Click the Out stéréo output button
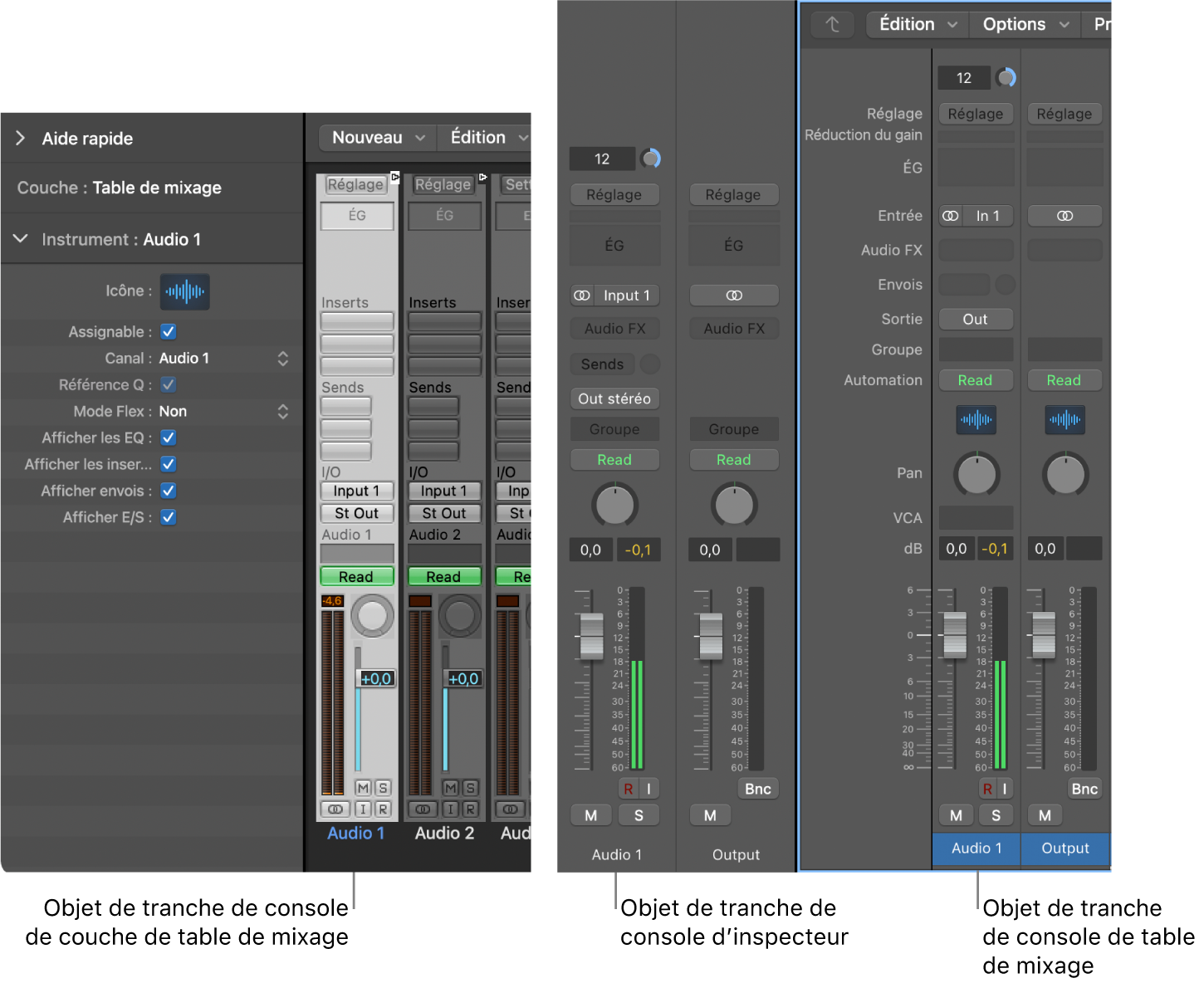Screen dimensions: 1204x983 614,399
